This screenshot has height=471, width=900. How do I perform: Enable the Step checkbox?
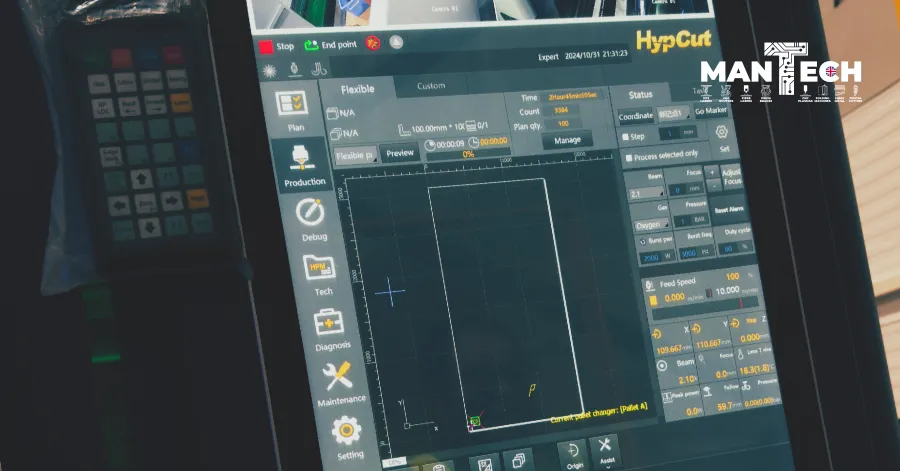626,138
